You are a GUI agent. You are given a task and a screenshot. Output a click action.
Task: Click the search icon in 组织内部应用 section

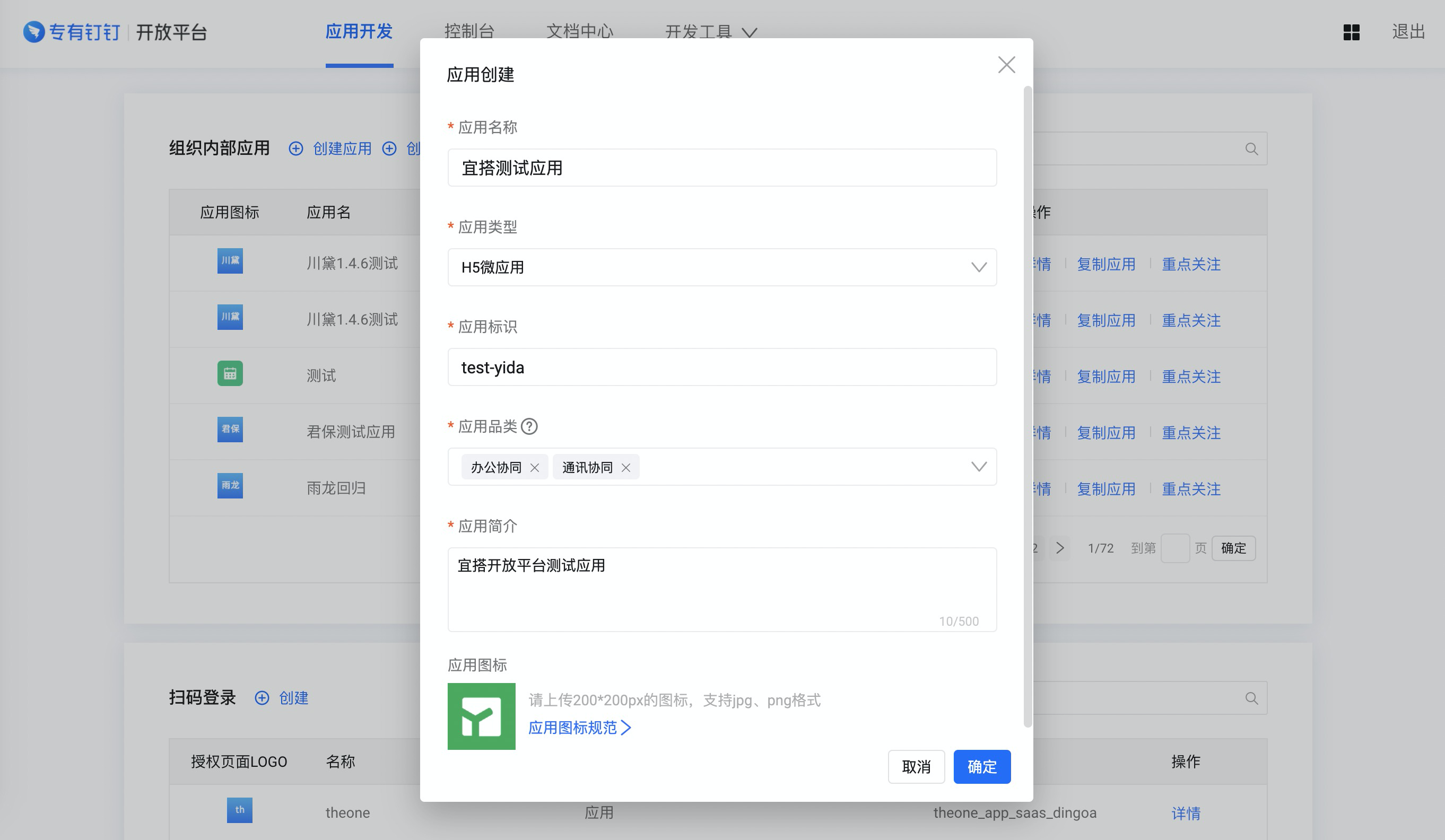tap(1251, 149)
